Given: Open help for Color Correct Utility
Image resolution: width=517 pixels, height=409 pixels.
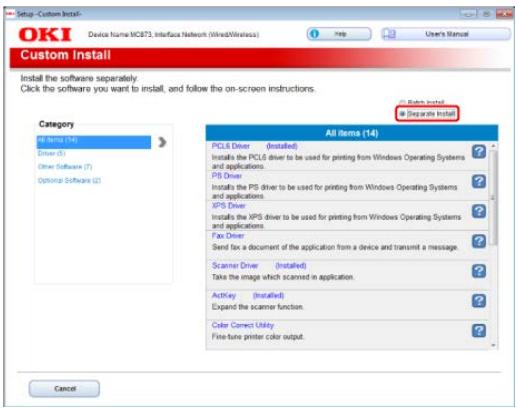Looking at the screenshot, I should point(479,330).
